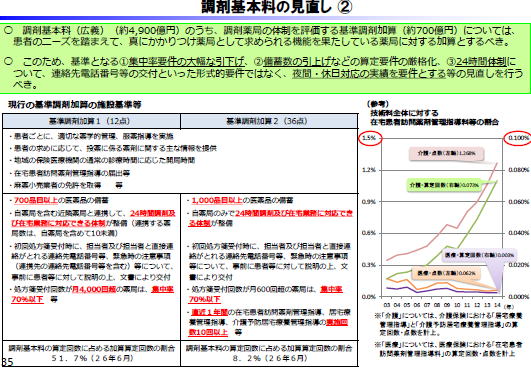531x368 pixels.
Task: Click the slide title 調剤基本料の見直し②
Action: coord(277,7)
